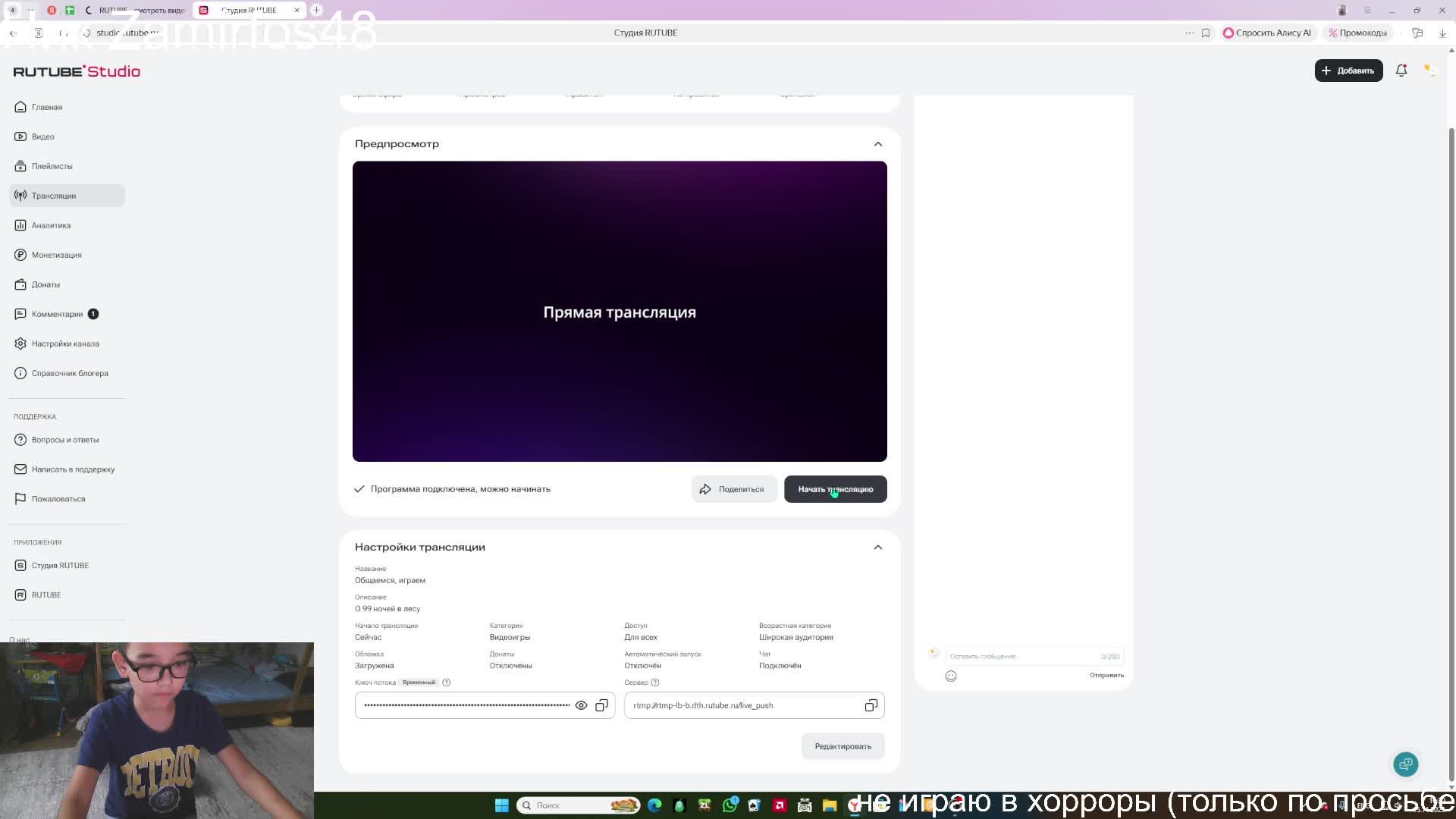Copy the RTMP server URL
The width and height of the screenshot is (1456, 819).
(871, 705)
